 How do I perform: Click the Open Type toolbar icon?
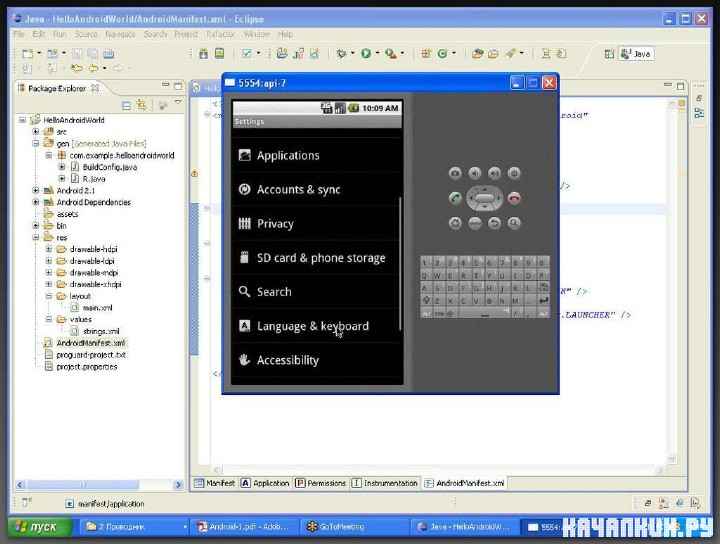[x=478, y=54]
